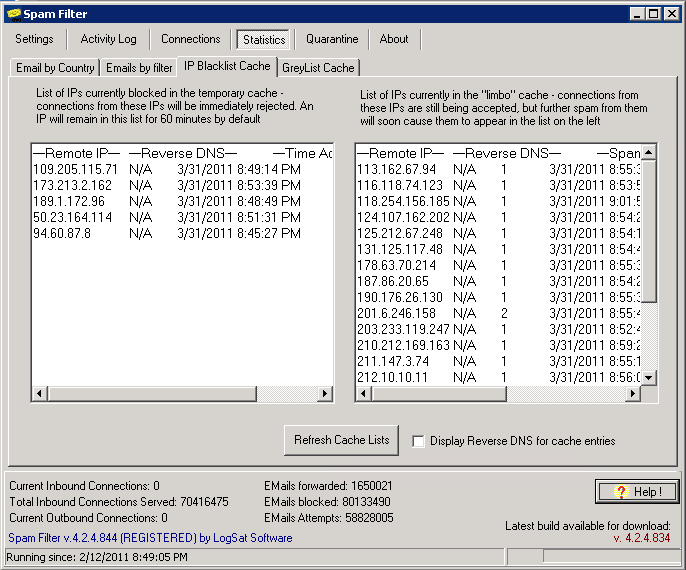Click the Spam Filter title bar icon
Screen dimensions: 686x570
coord(14,13)
